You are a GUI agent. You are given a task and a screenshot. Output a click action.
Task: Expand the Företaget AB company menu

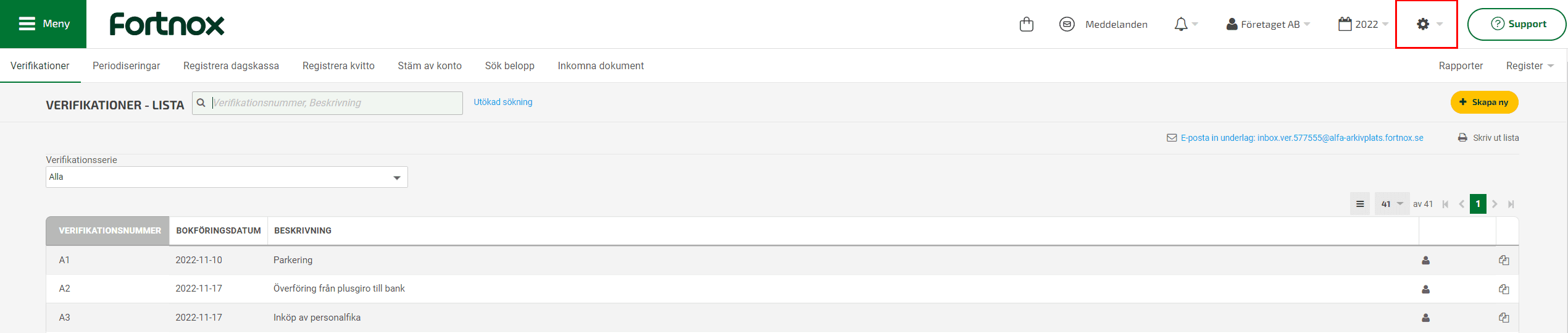click(1268, 24)
